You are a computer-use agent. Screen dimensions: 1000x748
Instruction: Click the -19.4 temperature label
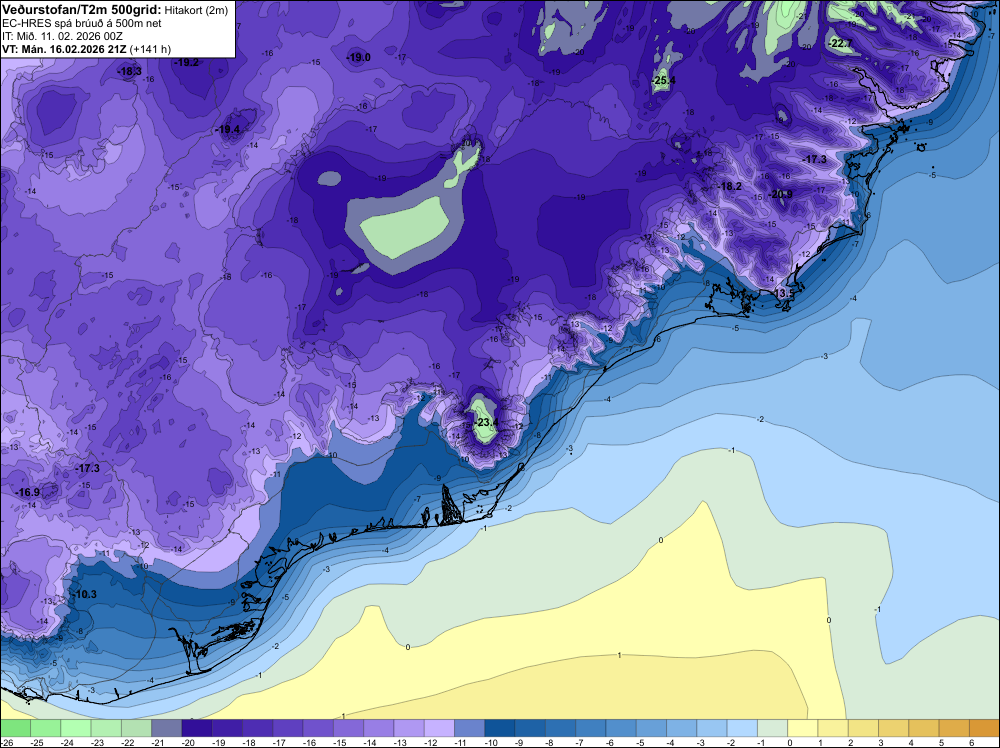click(228, 129)
